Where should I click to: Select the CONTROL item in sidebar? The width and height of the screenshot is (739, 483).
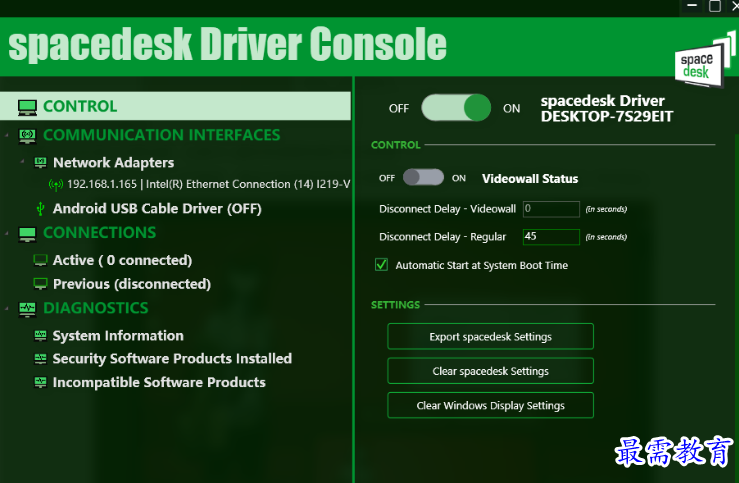[x=175, y=106]
